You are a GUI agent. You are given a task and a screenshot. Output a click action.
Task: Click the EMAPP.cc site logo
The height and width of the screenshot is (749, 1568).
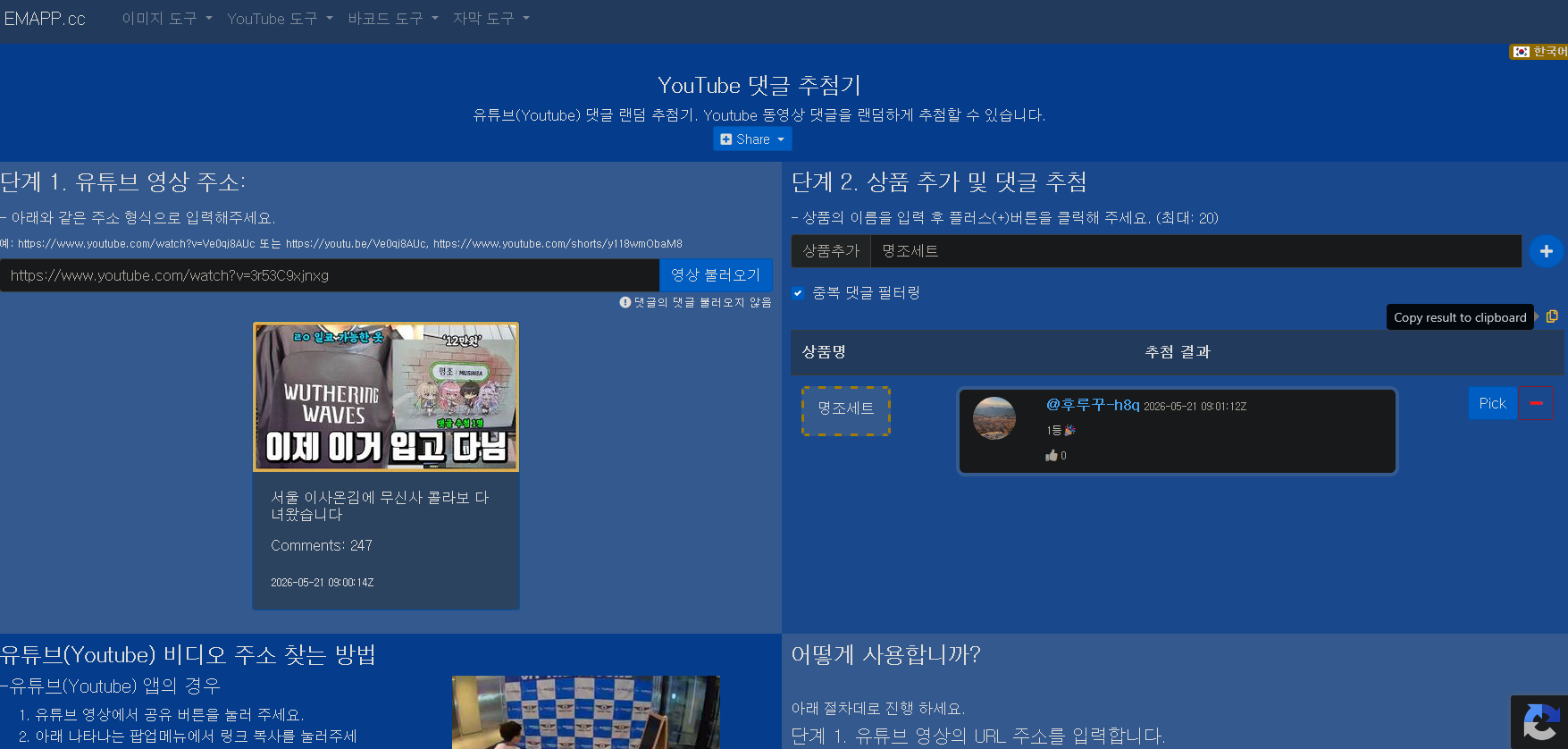45,19
